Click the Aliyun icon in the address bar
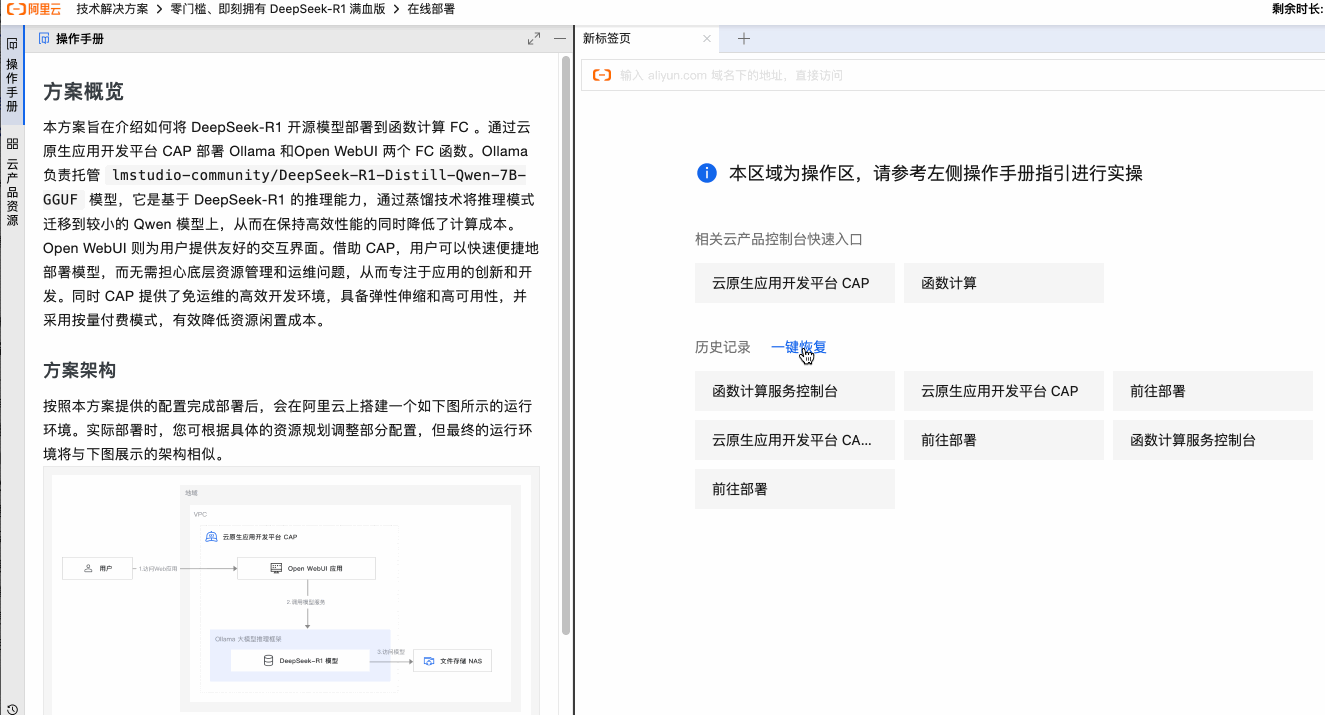Viewport: 1325px width, 715px height. coord(602,75)
